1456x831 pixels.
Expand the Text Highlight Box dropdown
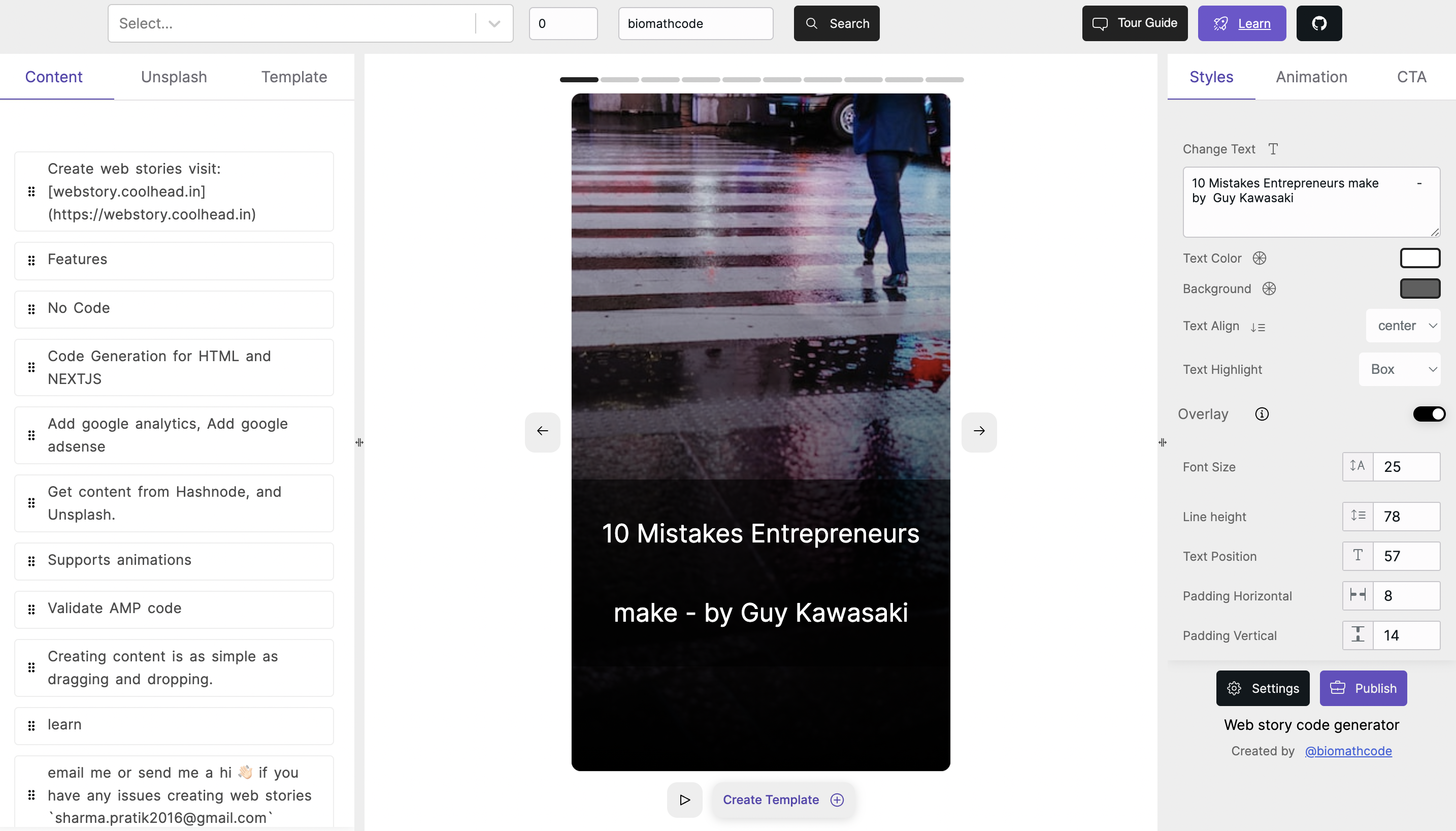coord(1400,369)
